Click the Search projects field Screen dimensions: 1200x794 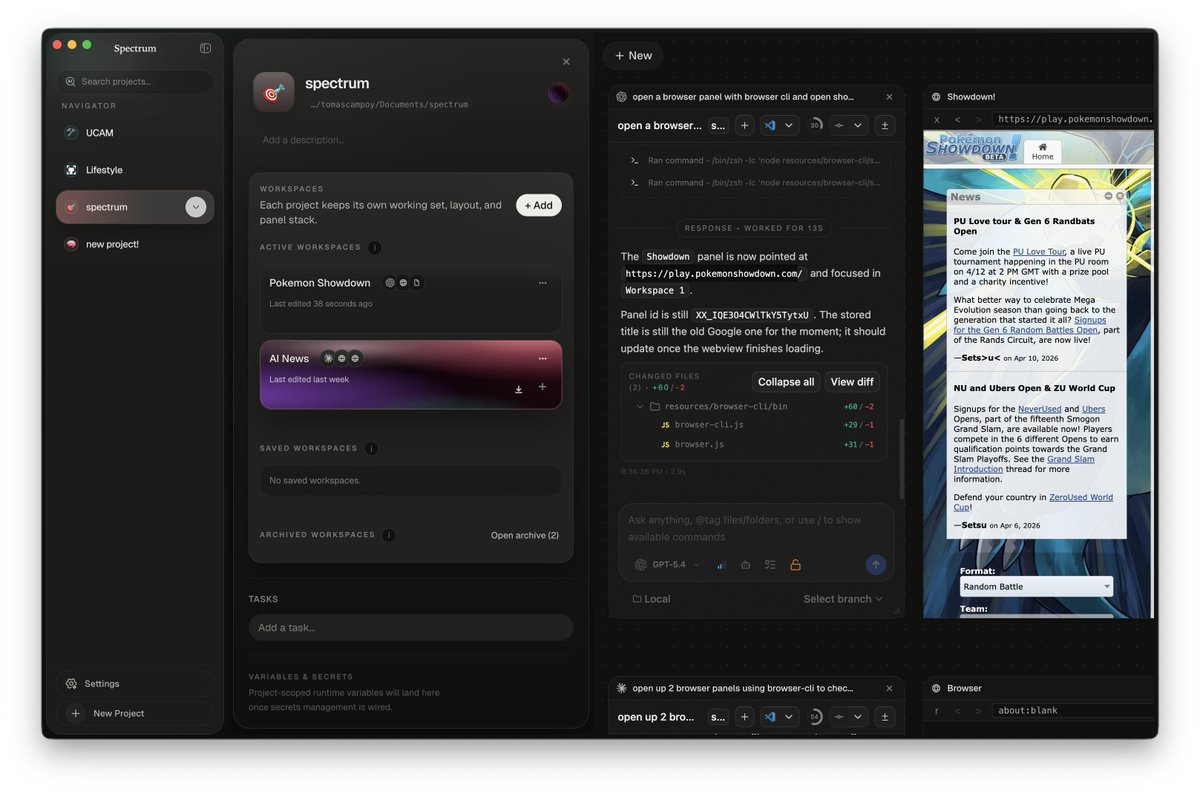tap(135, 82)
